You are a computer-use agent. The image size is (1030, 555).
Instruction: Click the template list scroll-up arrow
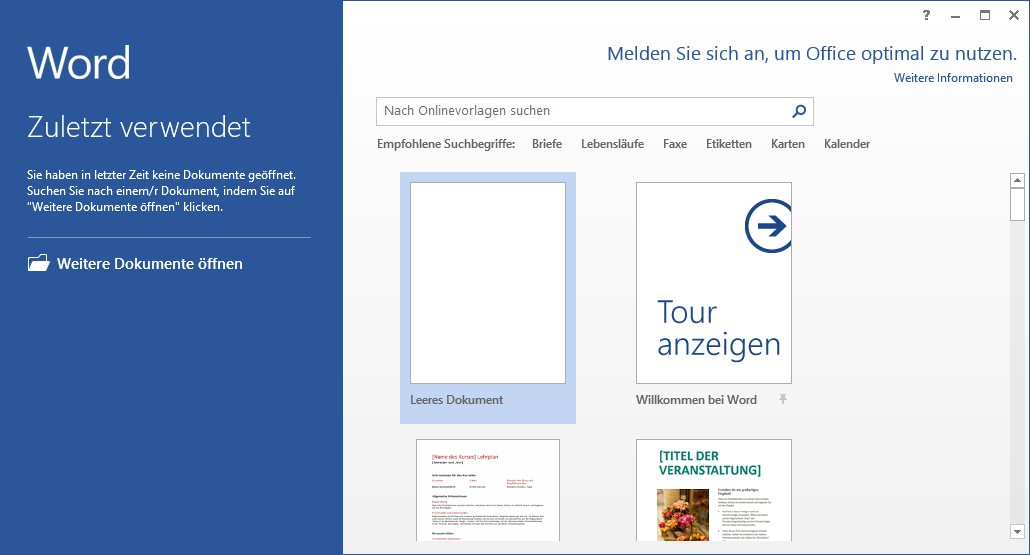tap(1017, 181)
